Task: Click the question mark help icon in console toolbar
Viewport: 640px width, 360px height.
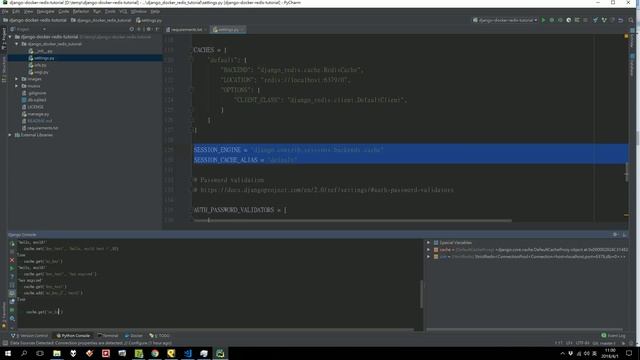Action: point(12,276)
